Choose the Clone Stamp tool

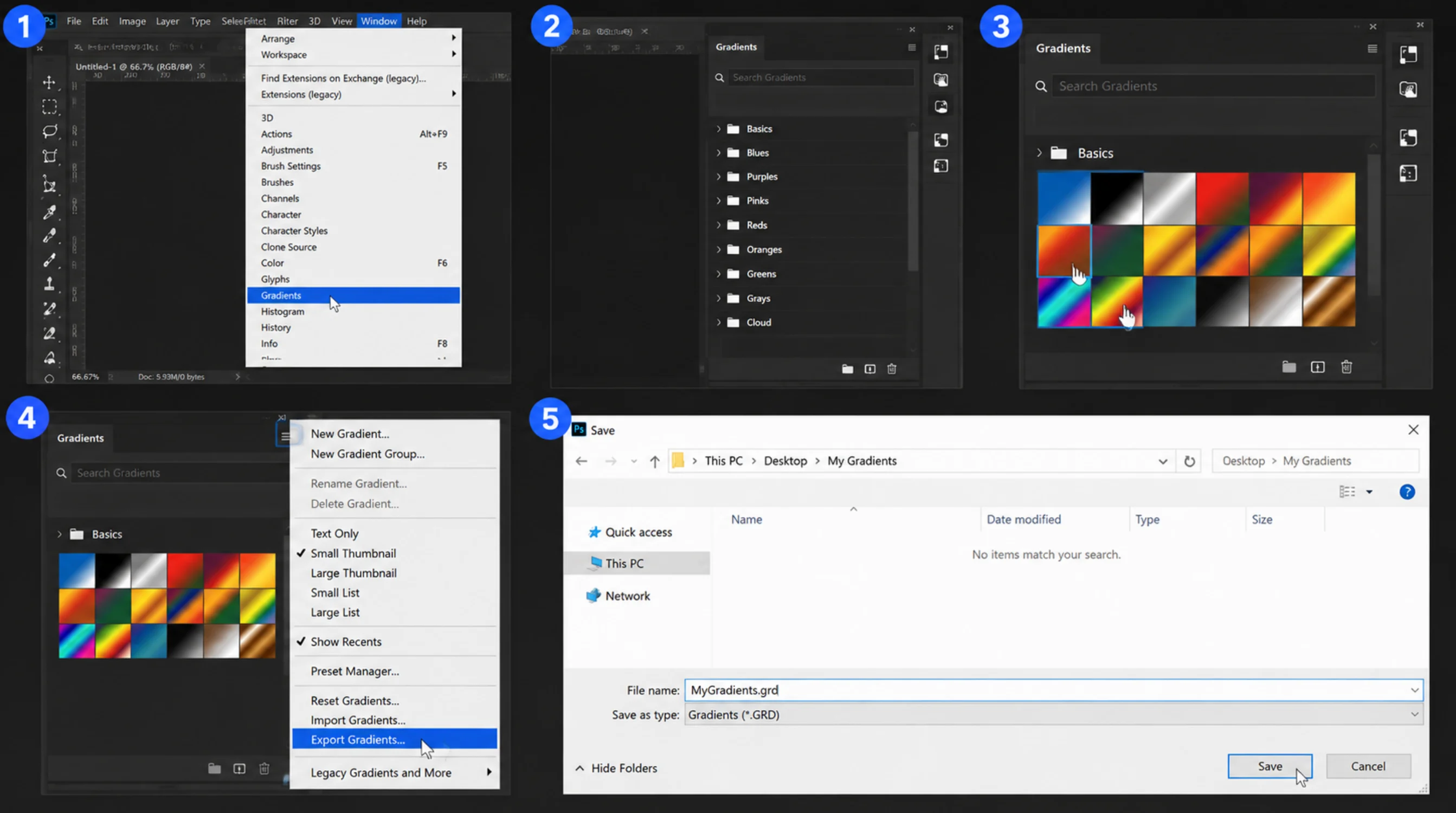[x=49, y=283]
